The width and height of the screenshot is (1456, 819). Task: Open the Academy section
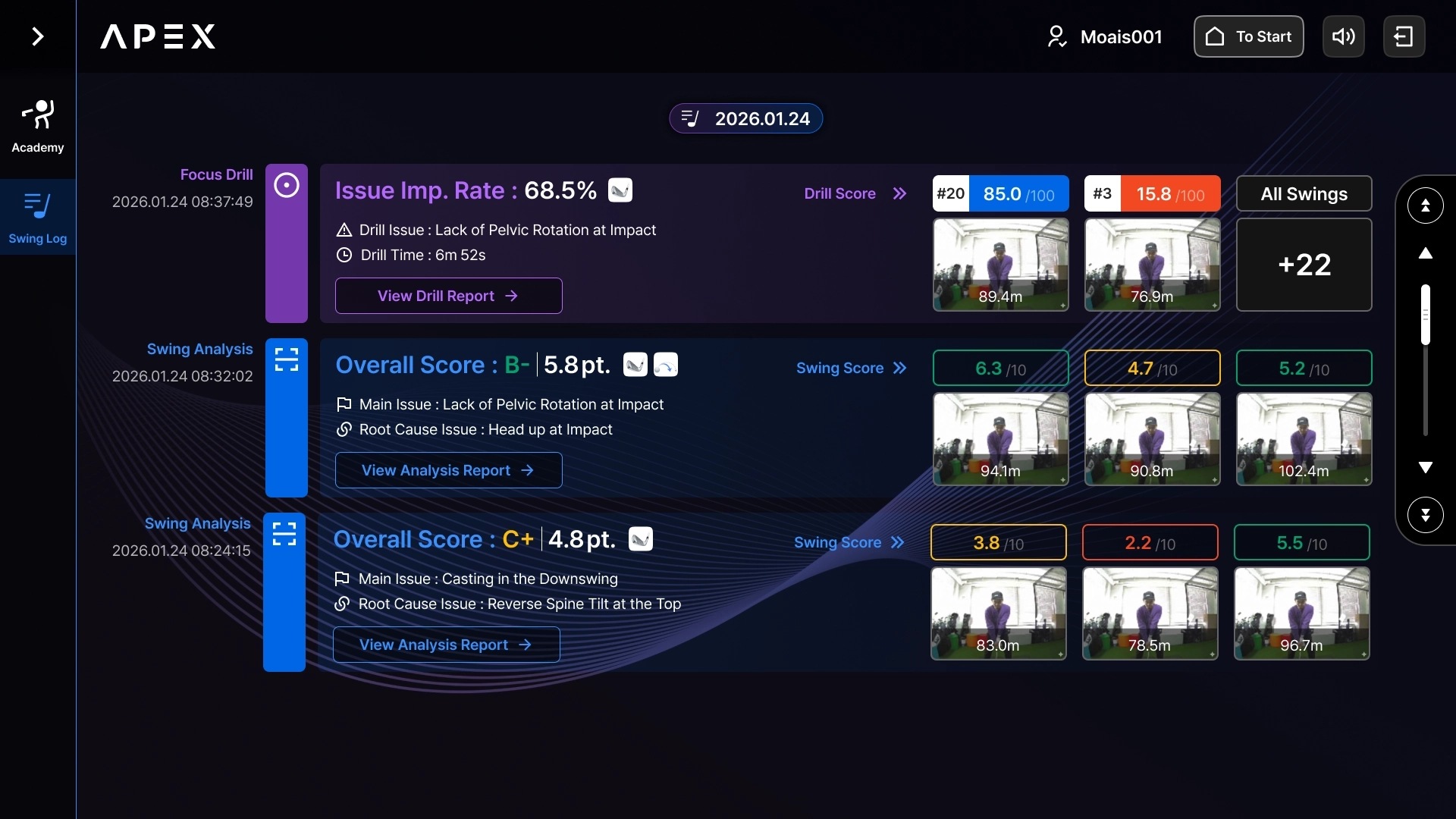[37, 126]
